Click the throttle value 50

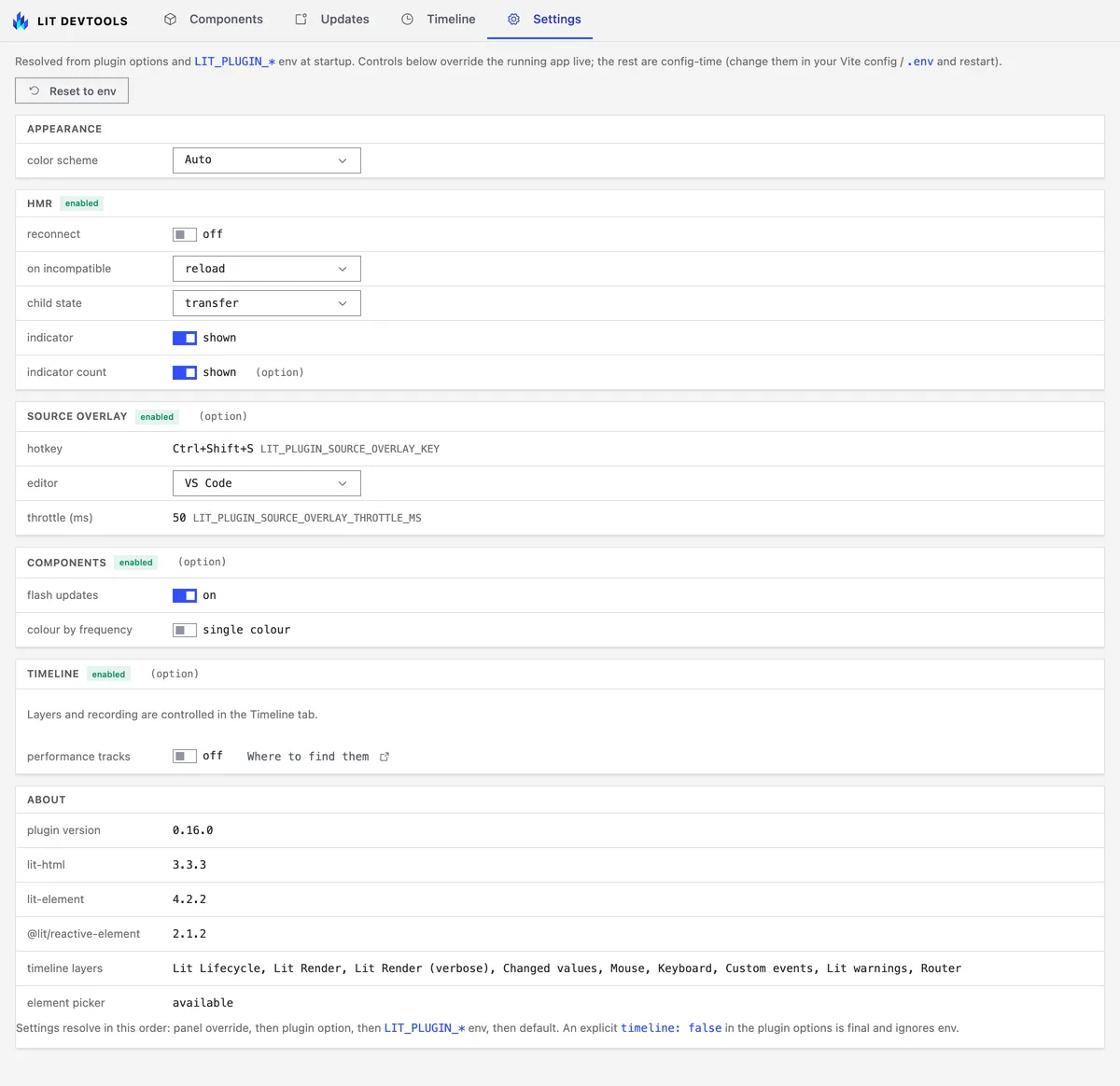coord(179,518)
